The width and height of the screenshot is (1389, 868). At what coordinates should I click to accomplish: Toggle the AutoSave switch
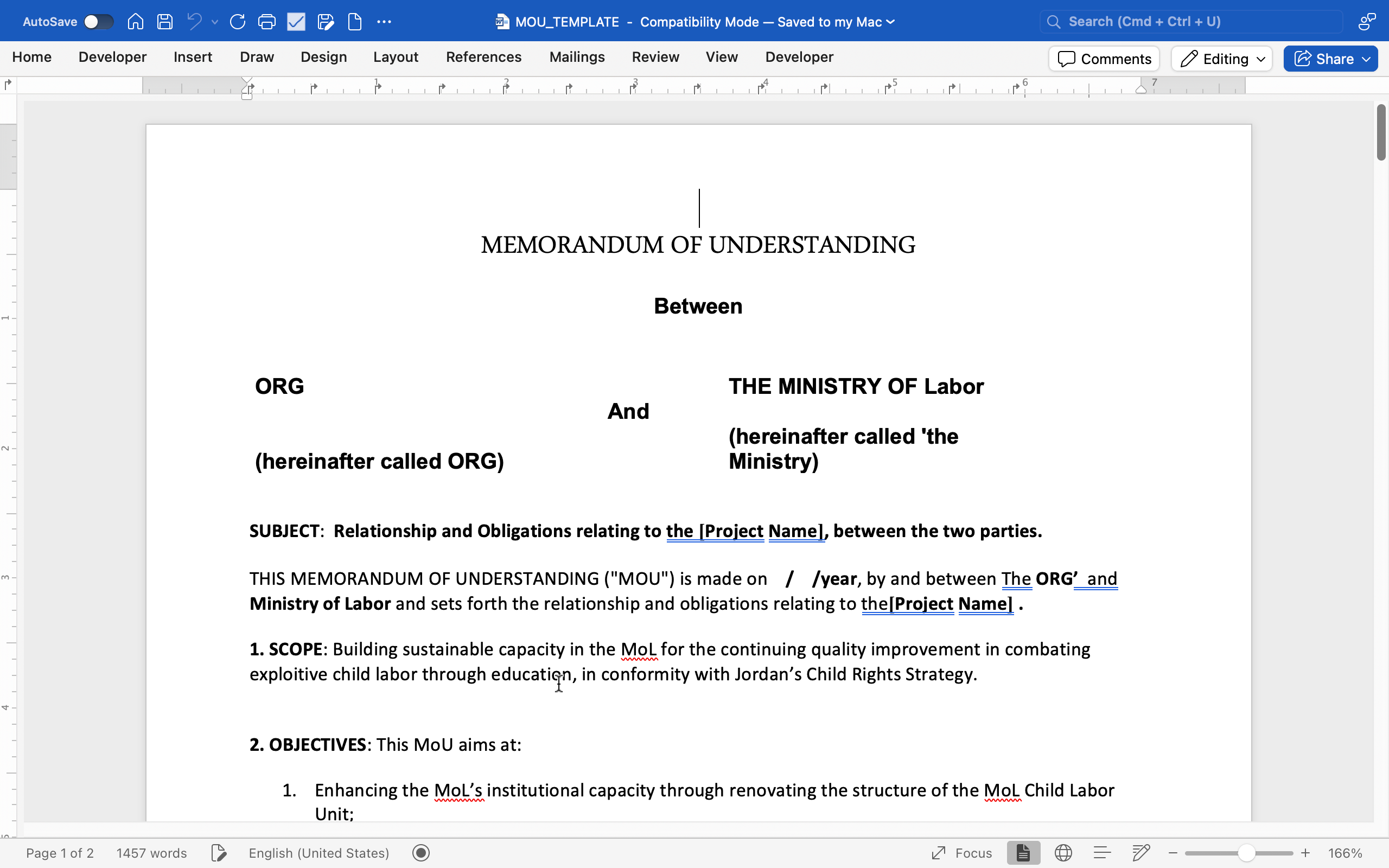[x=98, y=22]
